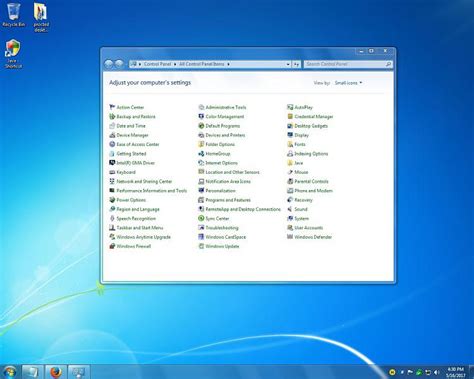Click the Windows Update icon

coord(201,246)
